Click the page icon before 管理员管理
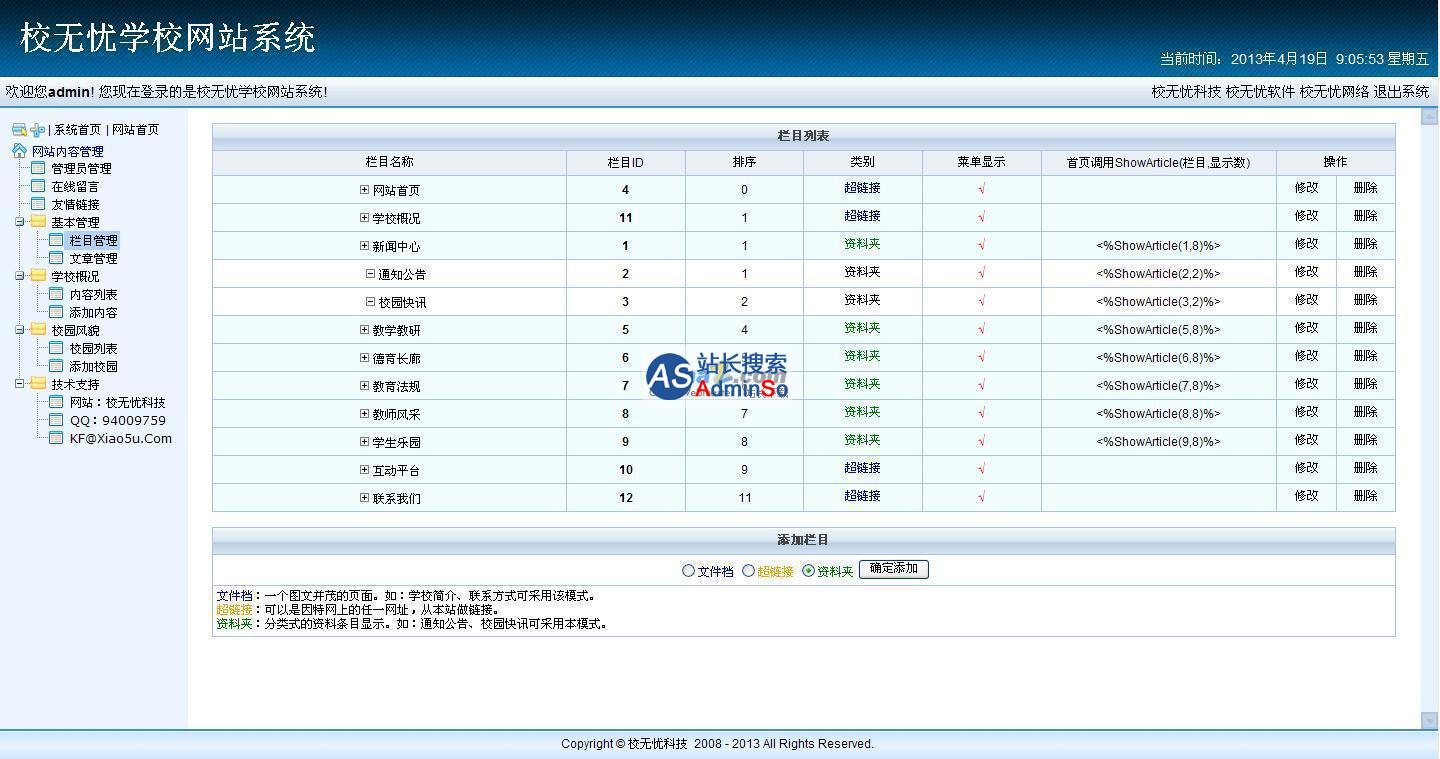The image size is (1440, 759). (x=38, y=168)
